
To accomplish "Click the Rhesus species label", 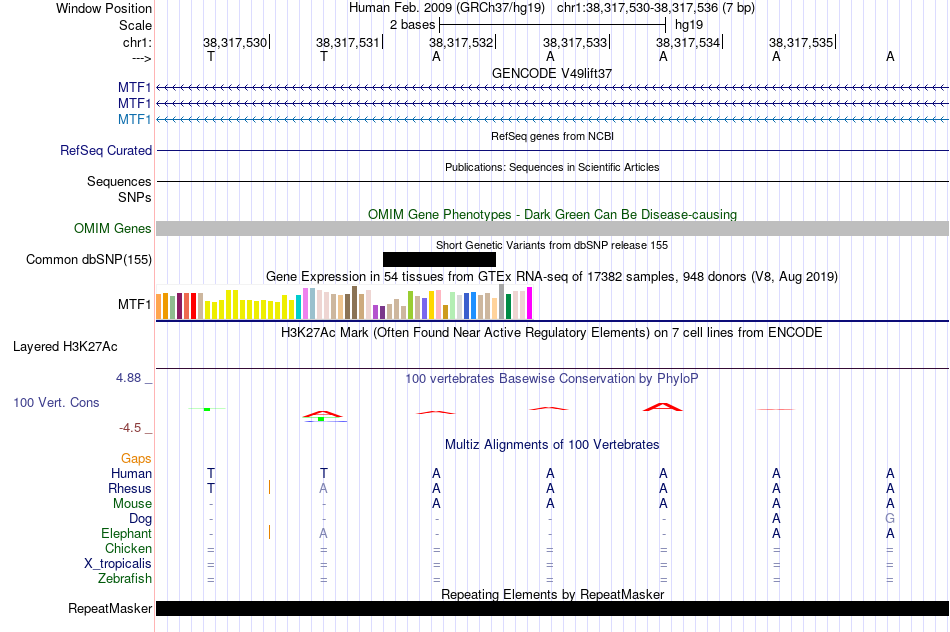I will pos(130,488).
